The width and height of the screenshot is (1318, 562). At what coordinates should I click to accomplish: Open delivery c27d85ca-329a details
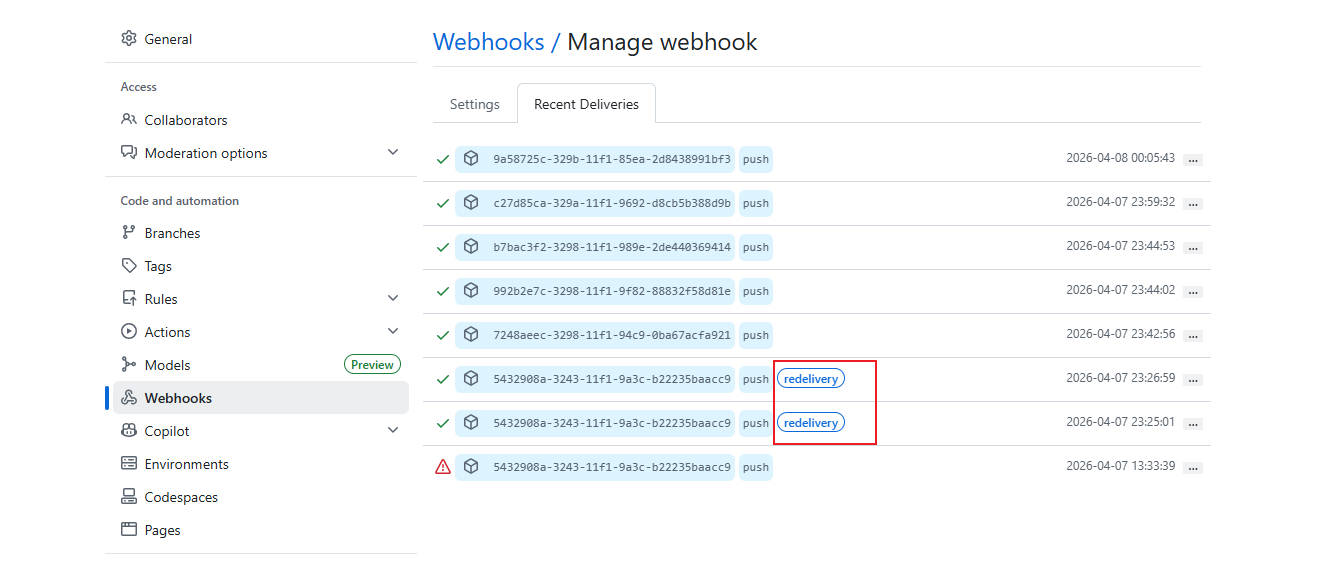coord(611,203)
